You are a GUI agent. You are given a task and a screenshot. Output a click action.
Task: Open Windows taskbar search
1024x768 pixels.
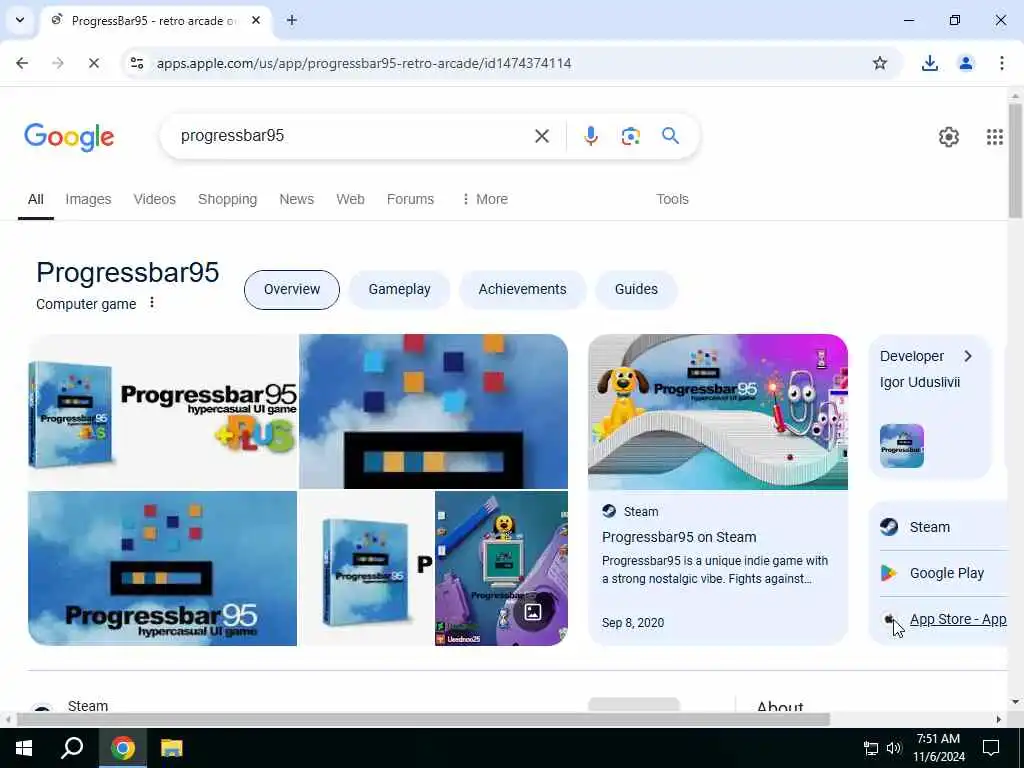72,748
